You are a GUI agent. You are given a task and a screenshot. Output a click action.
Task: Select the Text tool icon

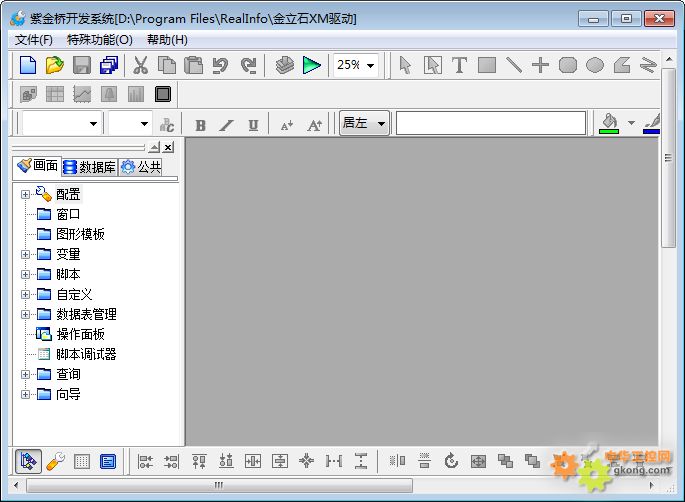point(459,65)
